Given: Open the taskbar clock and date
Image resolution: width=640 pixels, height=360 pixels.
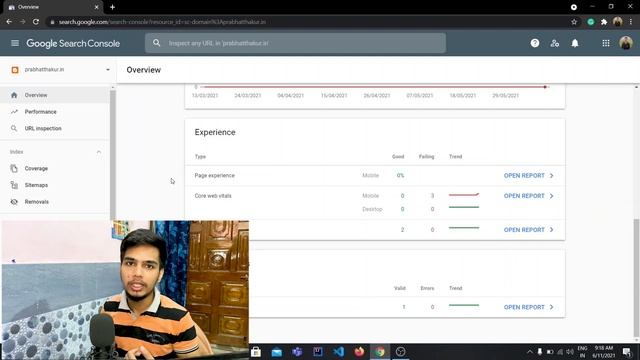Looking at the screenshot, I should point(604,352).
